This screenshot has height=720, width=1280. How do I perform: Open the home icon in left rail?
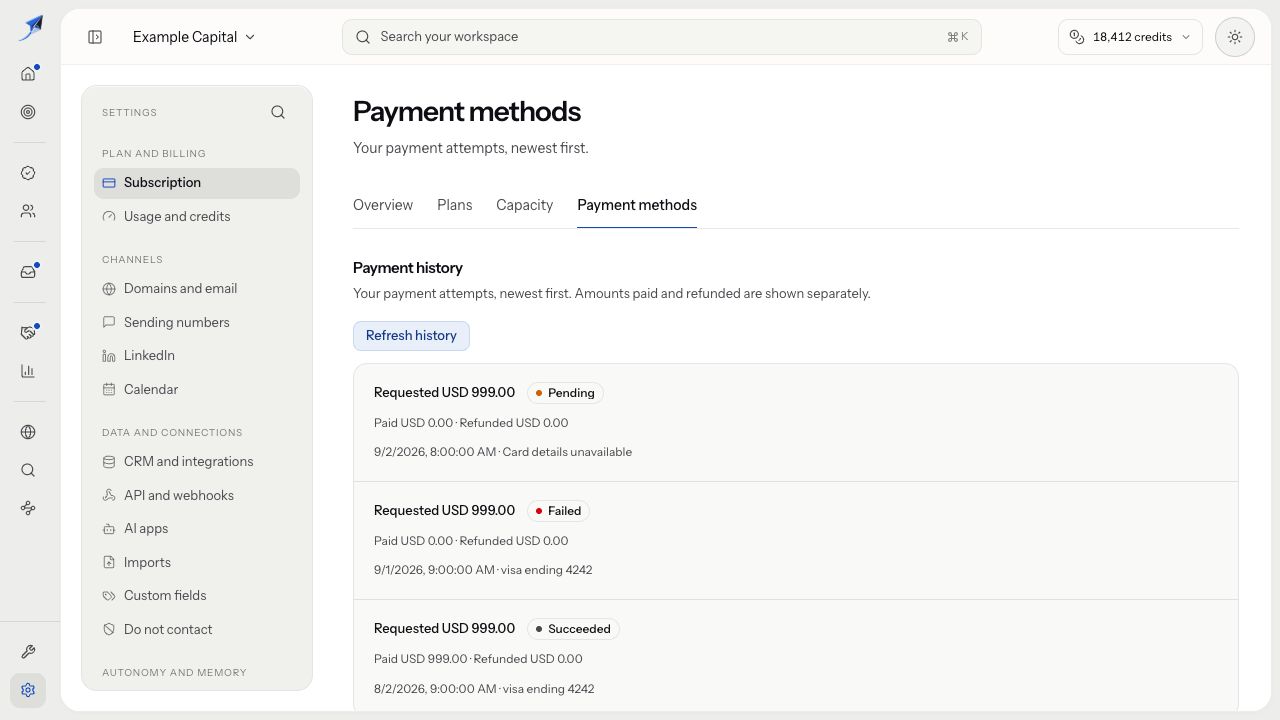point(28,73)
